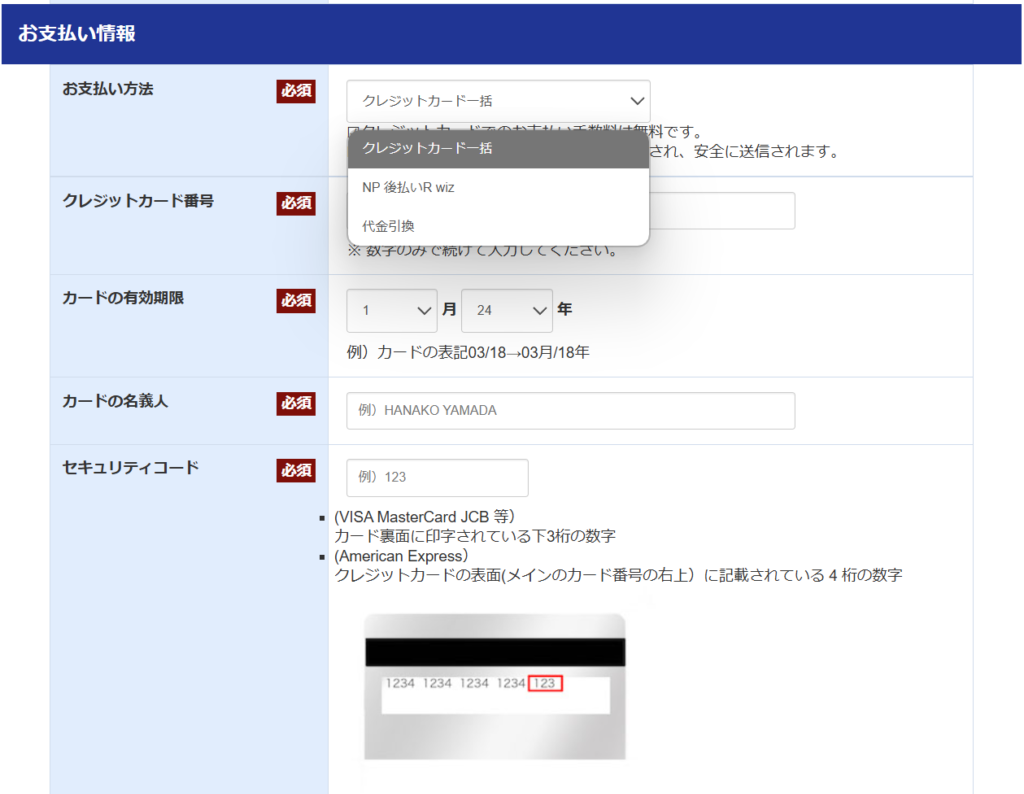Click the 必須 badge beside お支払い方法
Image resolution: width=1024 pixels, height=794 pixels.
click(x=296, y=91)
